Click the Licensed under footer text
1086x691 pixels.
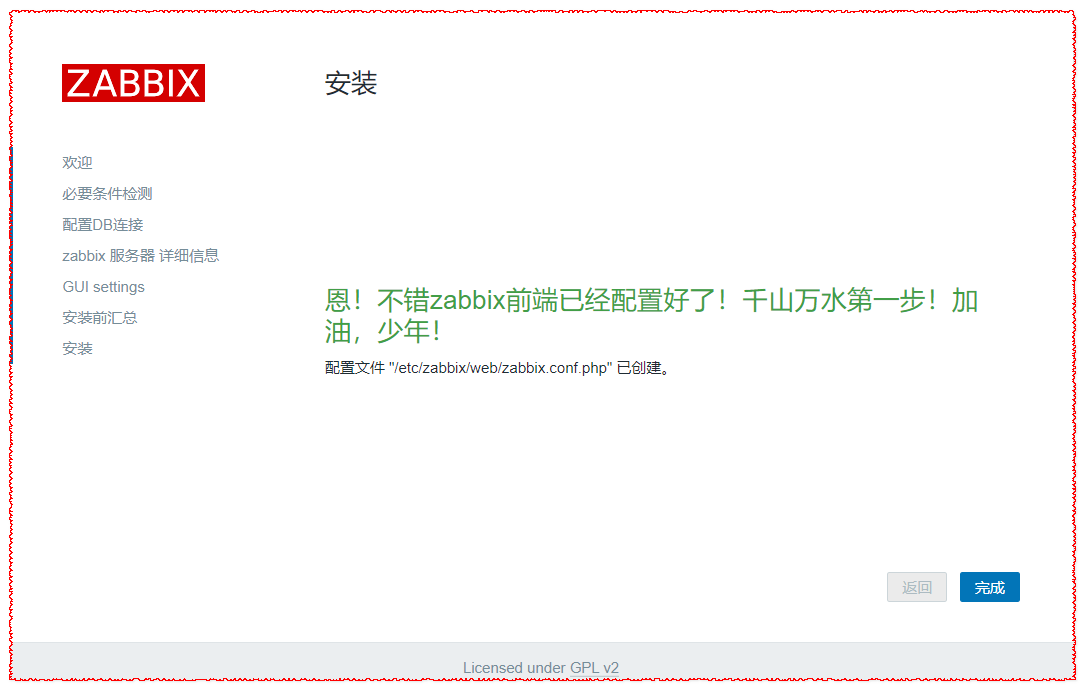click(x=514, y=668)
